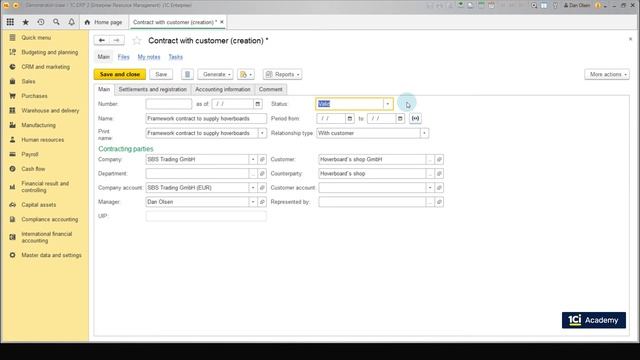Go back with the left arrow button

(102, 40)
